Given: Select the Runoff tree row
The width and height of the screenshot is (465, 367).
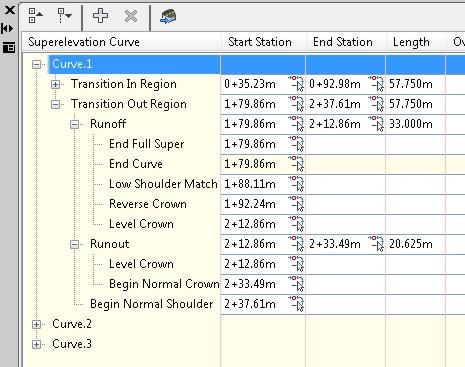Looking at the screenshot, I should [x=108, y=124].
